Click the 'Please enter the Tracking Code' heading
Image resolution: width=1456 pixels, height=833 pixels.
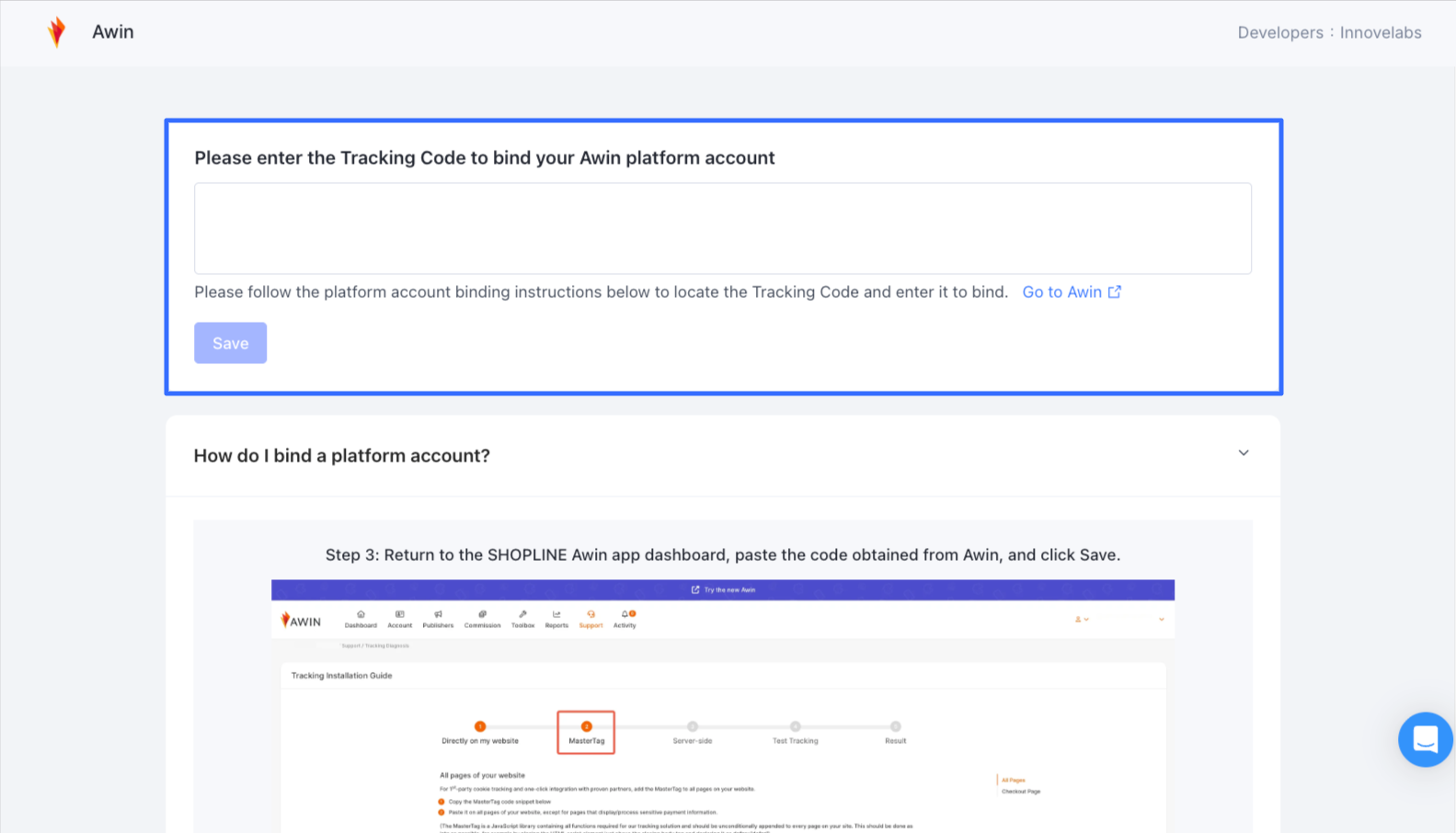pyautogui.click(x=484, y=158)
